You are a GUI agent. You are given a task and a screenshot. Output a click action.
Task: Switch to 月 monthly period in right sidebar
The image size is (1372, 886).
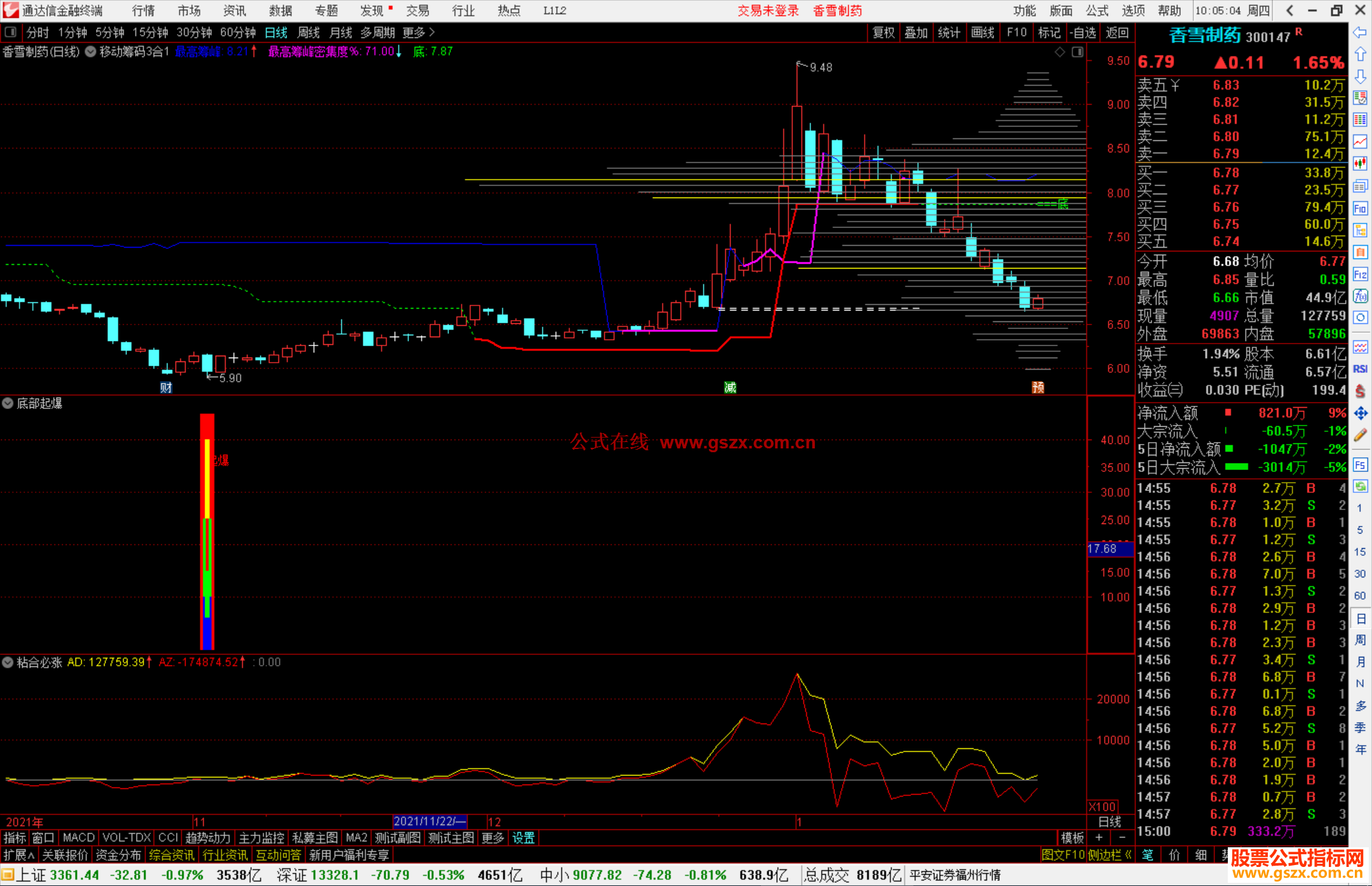(x=1361, y=662)
